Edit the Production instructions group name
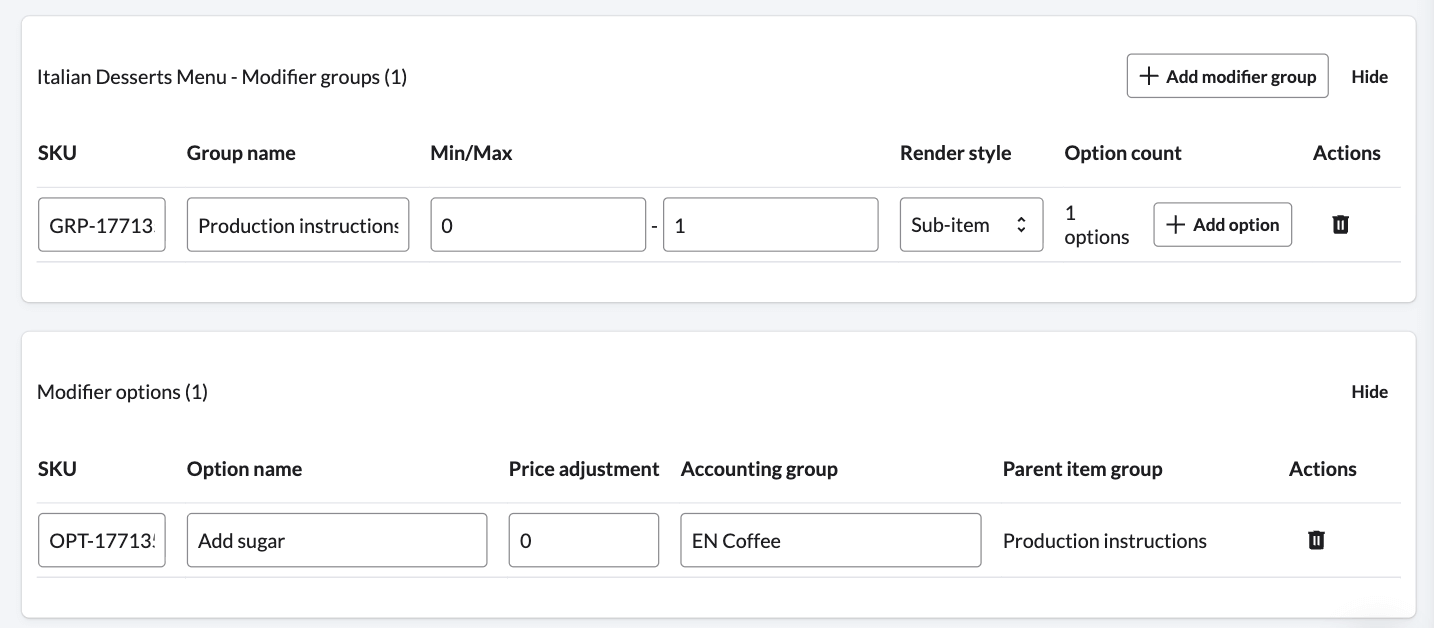1434x628 pixels. tap(297, 224)
